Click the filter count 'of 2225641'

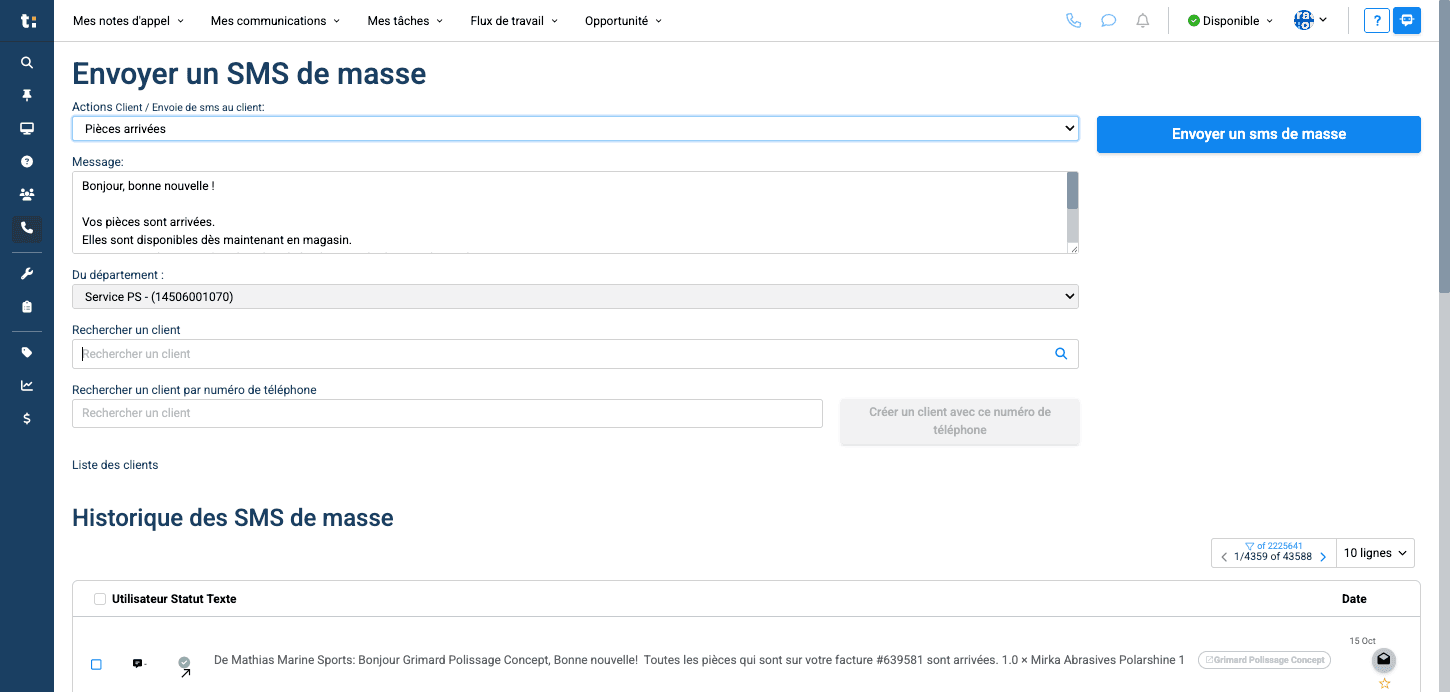pos(1274,546)
